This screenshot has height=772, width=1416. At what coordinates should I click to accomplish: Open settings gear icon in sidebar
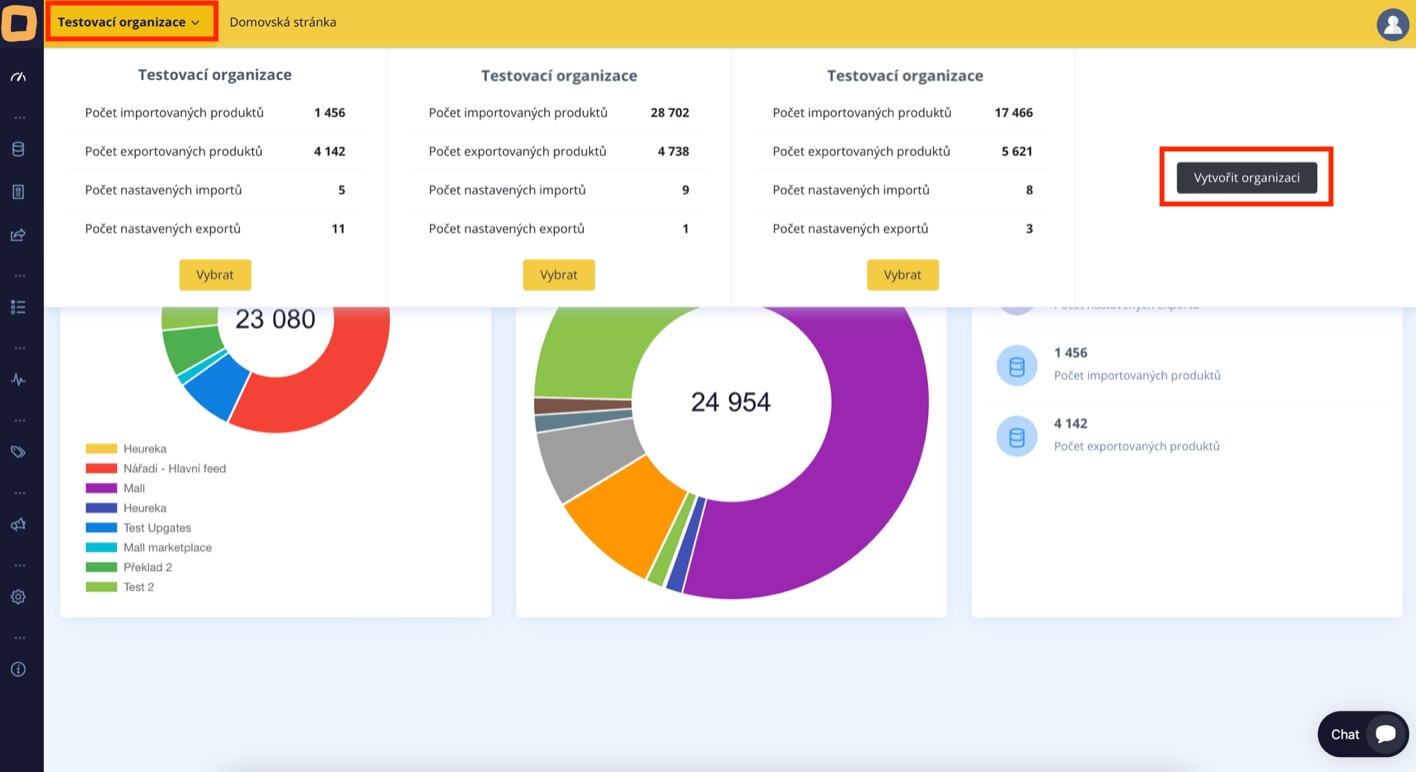pos(18,597)
